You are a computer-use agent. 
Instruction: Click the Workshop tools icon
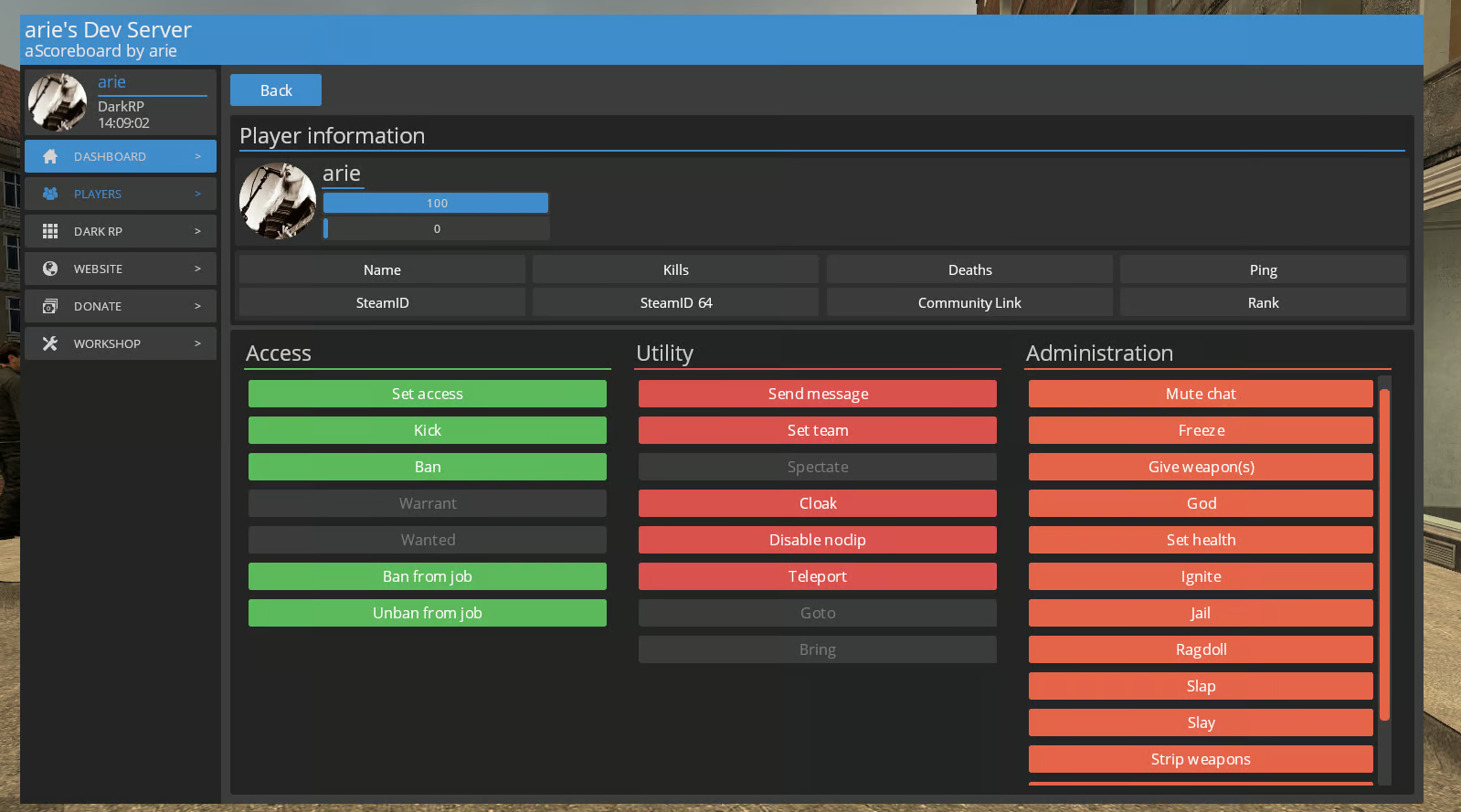tap(50, 343)
